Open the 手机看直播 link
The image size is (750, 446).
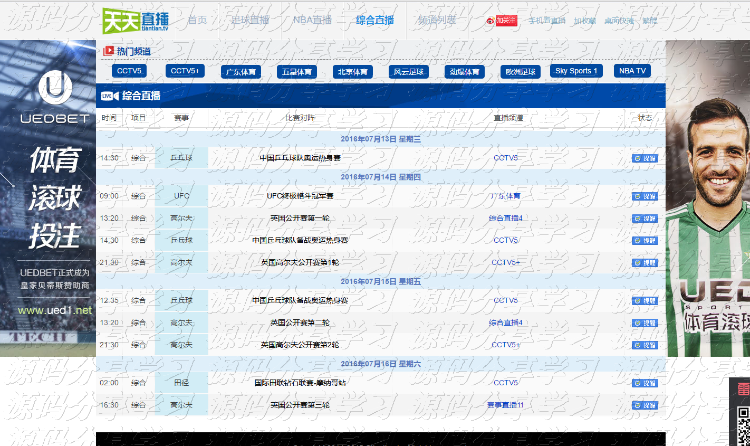tap(547, 21)
